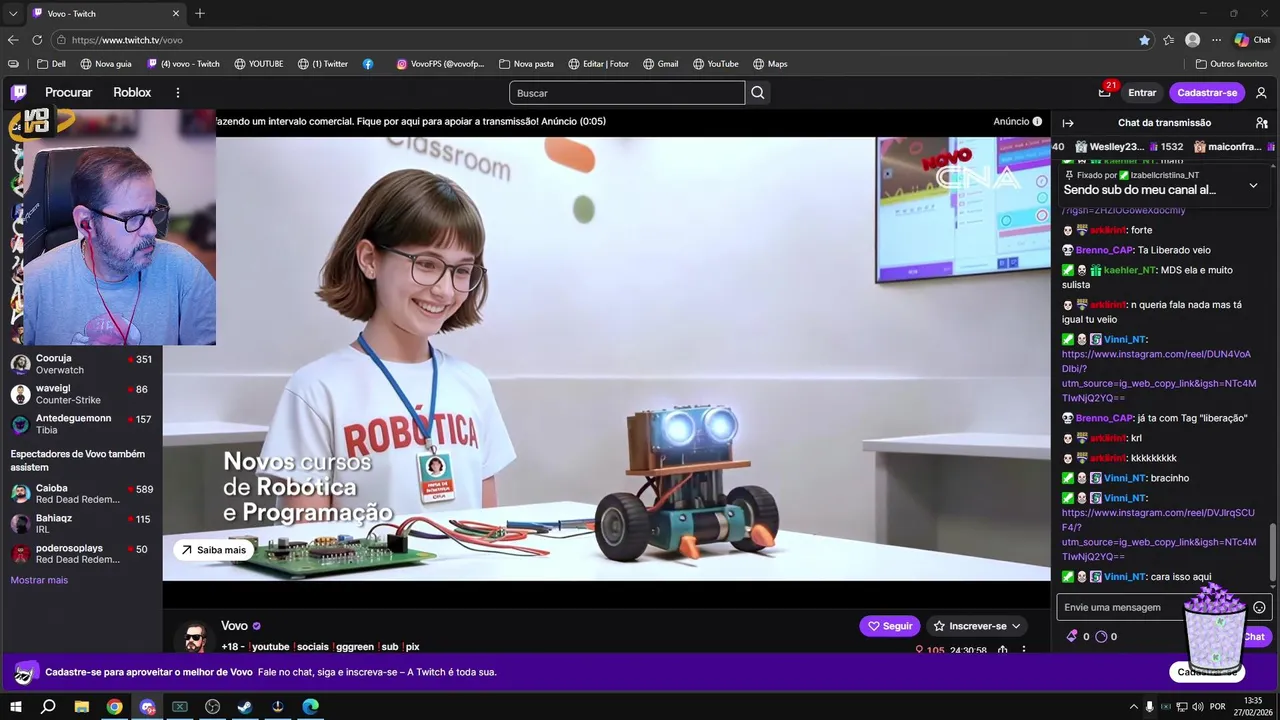This screenshot has width=1280, height=720.
Task: Click the browser address bar URL
Action: point(127,40)
